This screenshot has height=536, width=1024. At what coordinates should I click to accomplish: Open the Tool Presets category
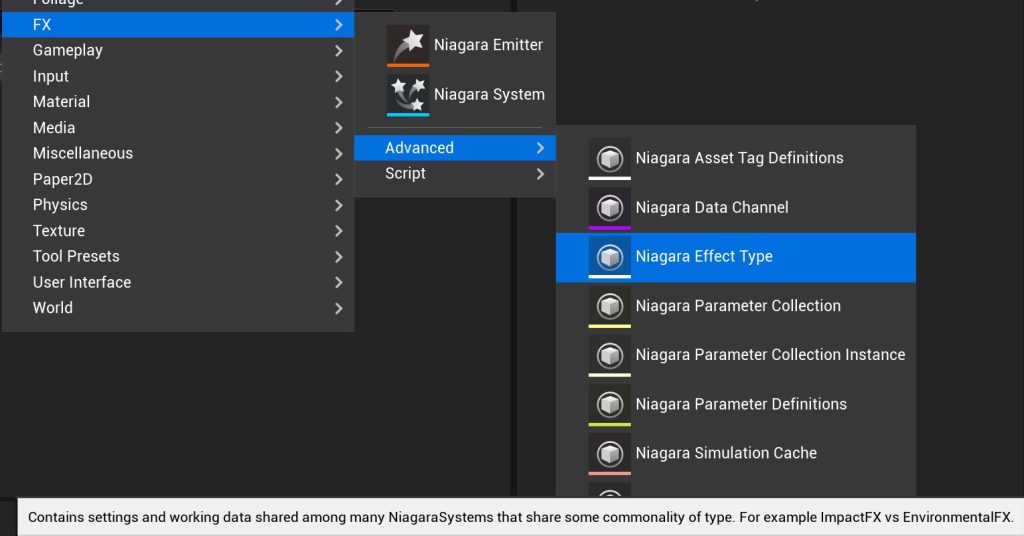[178, 257]
